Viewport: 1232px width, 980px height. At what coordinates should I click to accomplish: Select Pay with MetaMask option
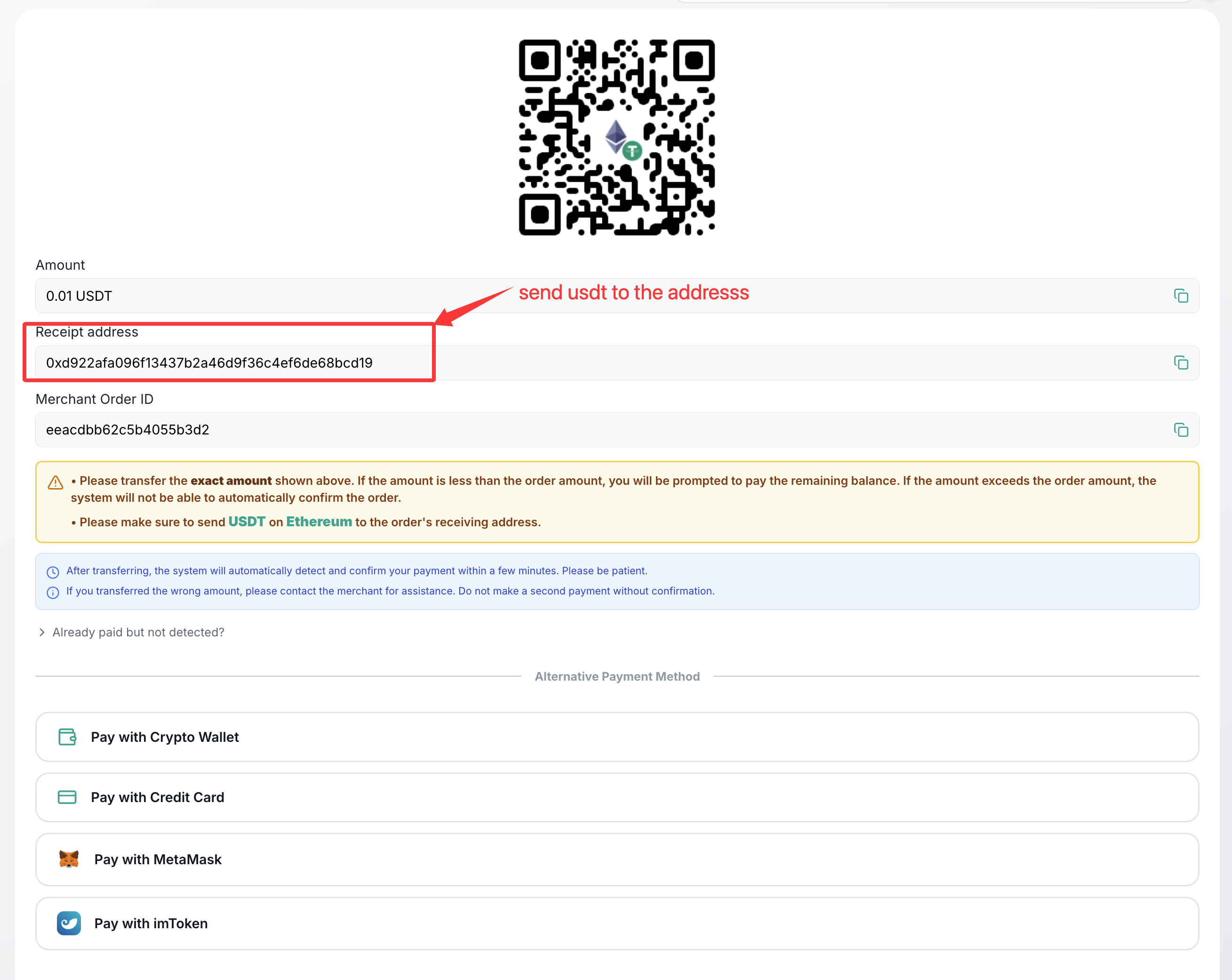(617, 859)
